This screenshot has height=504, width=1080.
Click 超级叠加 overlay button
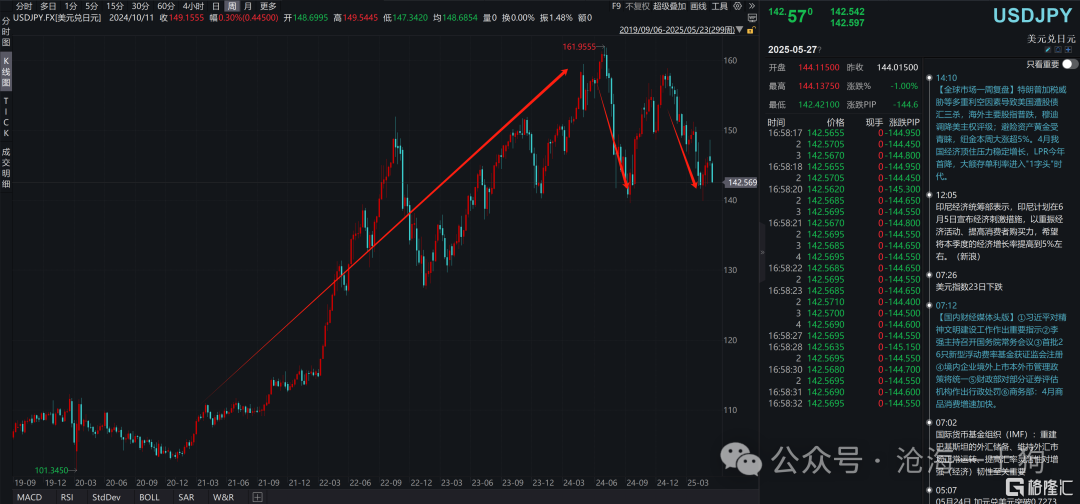pos(669,6)
